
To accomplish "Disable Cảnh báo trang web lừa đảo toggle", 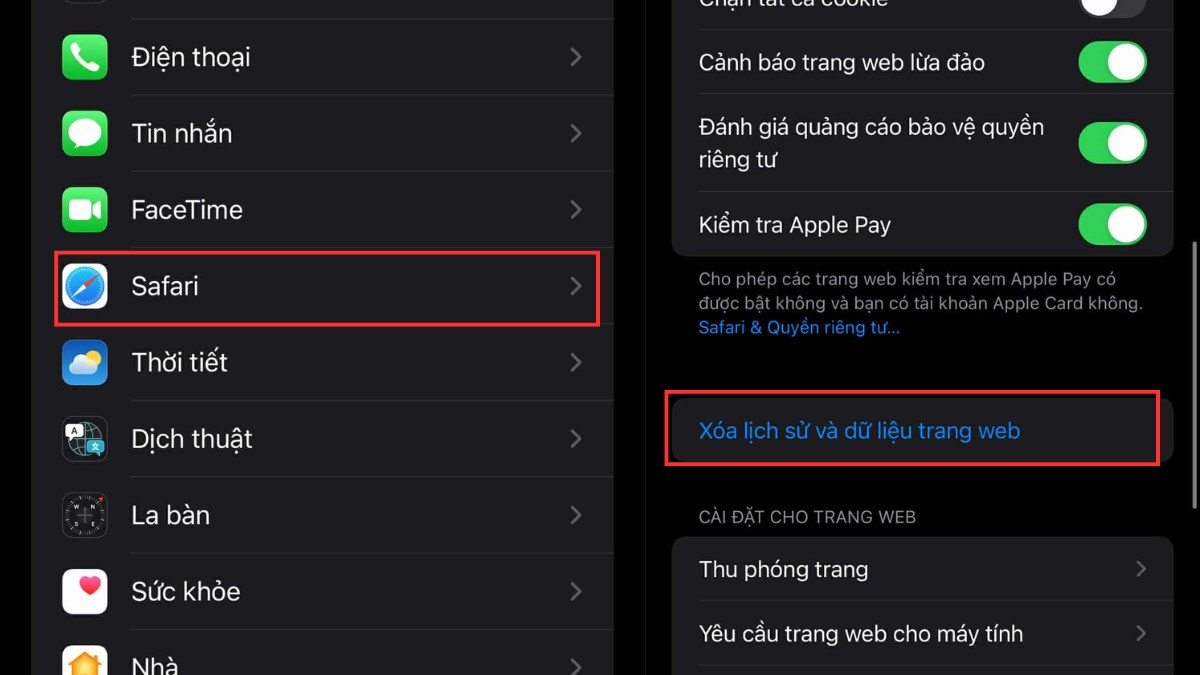I will 1112,62.
